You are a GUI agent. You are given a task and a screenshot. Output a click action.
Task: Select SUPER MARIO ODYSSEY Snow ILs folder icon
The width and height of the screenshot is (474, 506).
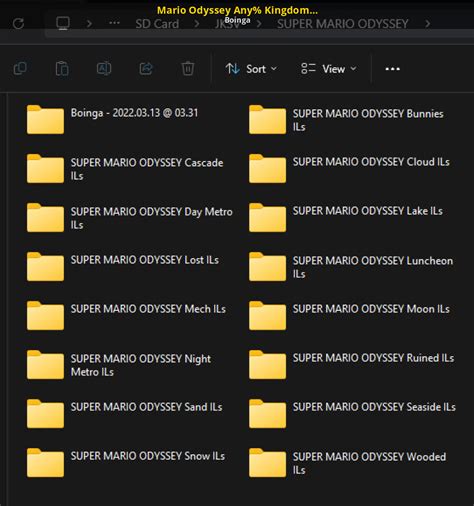click(45, 462)
